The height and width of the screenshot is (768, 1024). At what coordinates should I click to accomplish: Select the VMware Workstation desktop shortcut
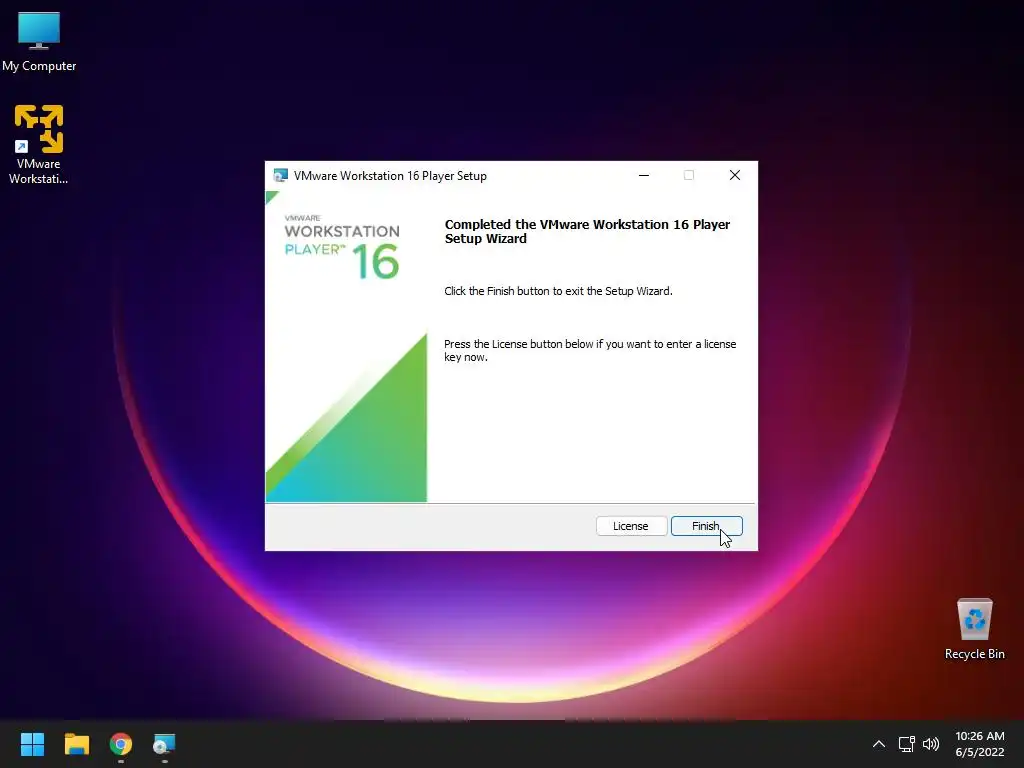click(39, 144)
